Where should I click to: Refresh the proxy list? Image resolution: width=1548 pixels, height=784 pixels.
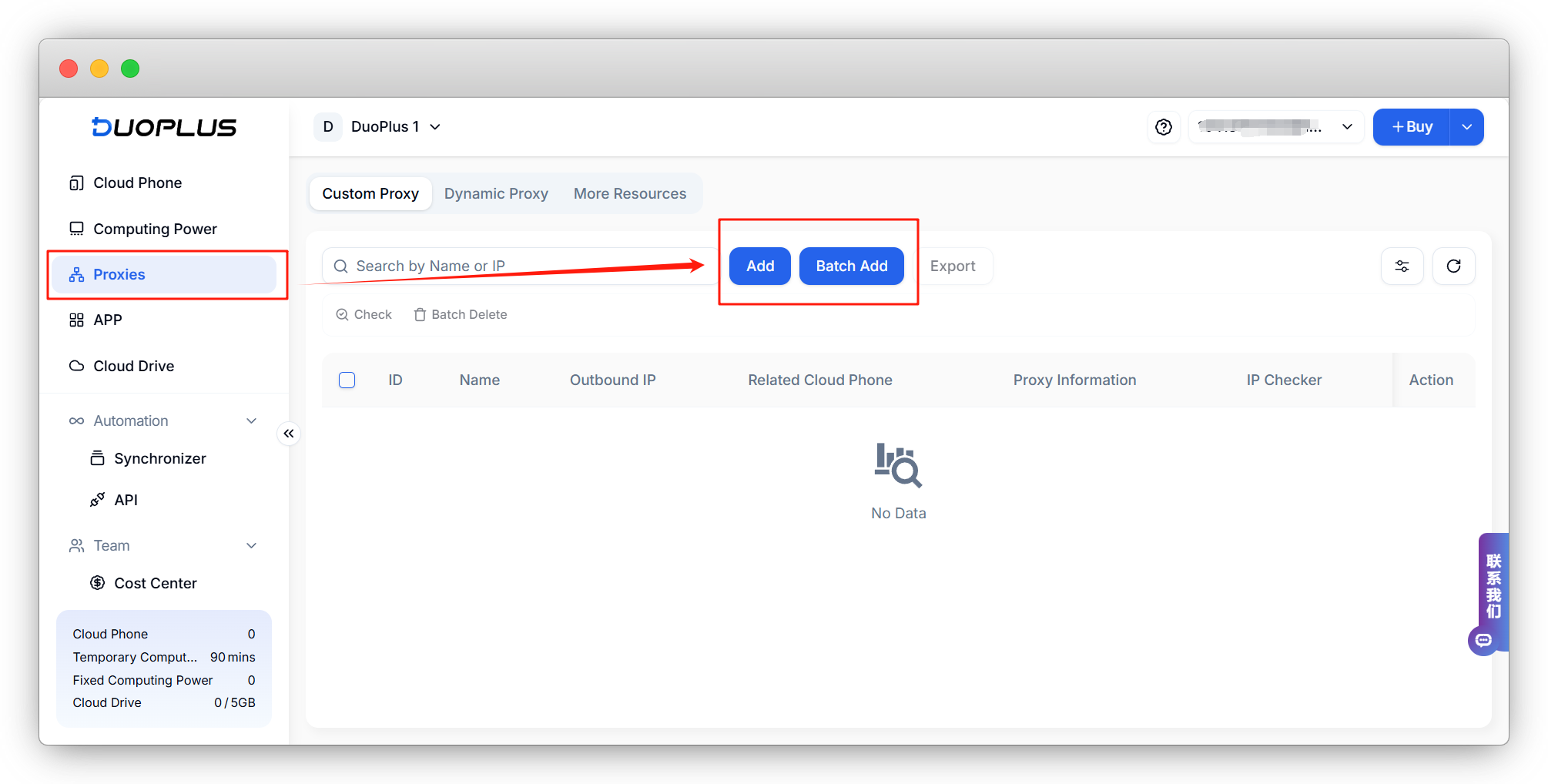(x=1454, y=266)
